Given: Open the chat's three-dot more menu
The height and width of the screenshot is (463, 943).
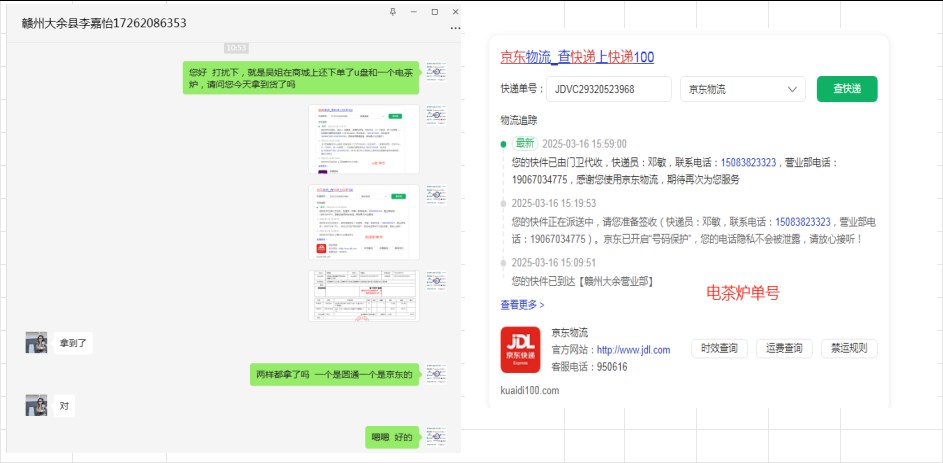Looking at the screenshot, I should click(x=455, y=28).
